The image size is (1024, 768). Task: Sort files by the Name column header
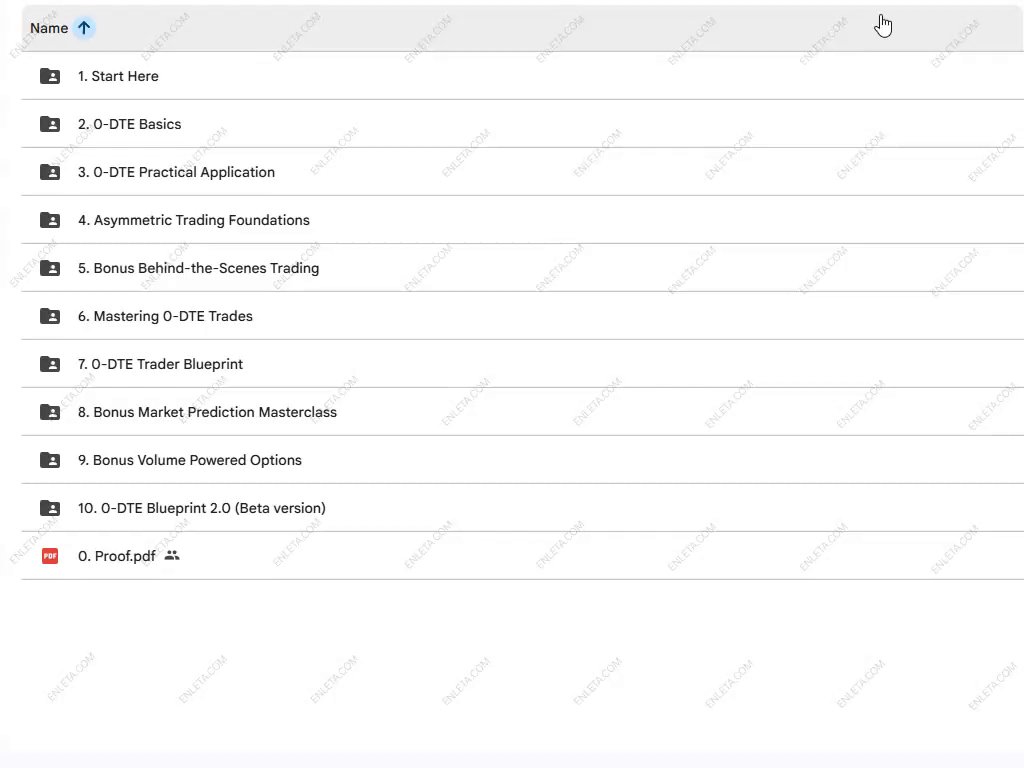(49, 28)
